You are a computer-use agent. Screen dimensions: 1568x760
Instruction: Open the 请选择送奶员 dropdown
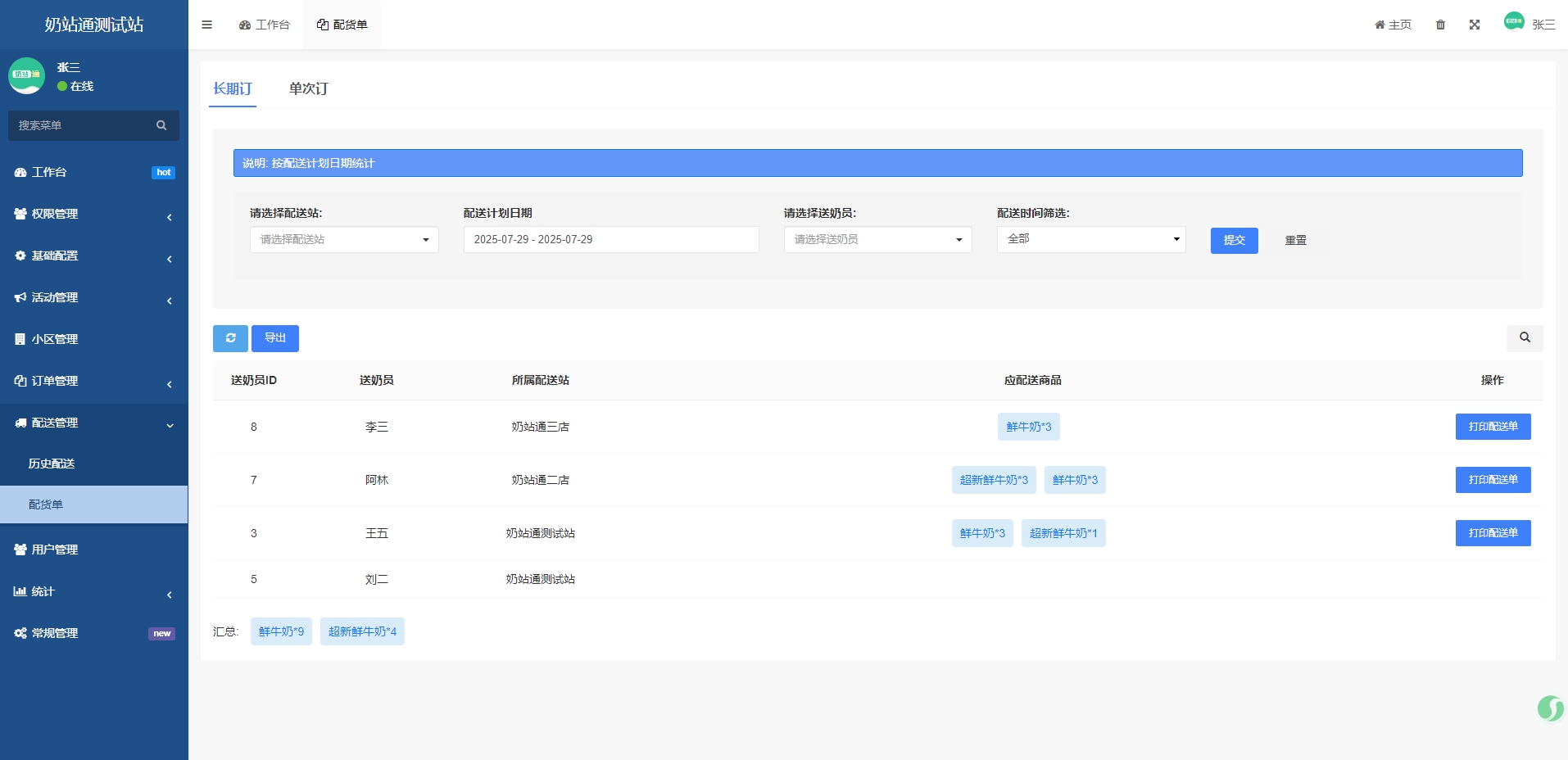[x=877, y=239]
